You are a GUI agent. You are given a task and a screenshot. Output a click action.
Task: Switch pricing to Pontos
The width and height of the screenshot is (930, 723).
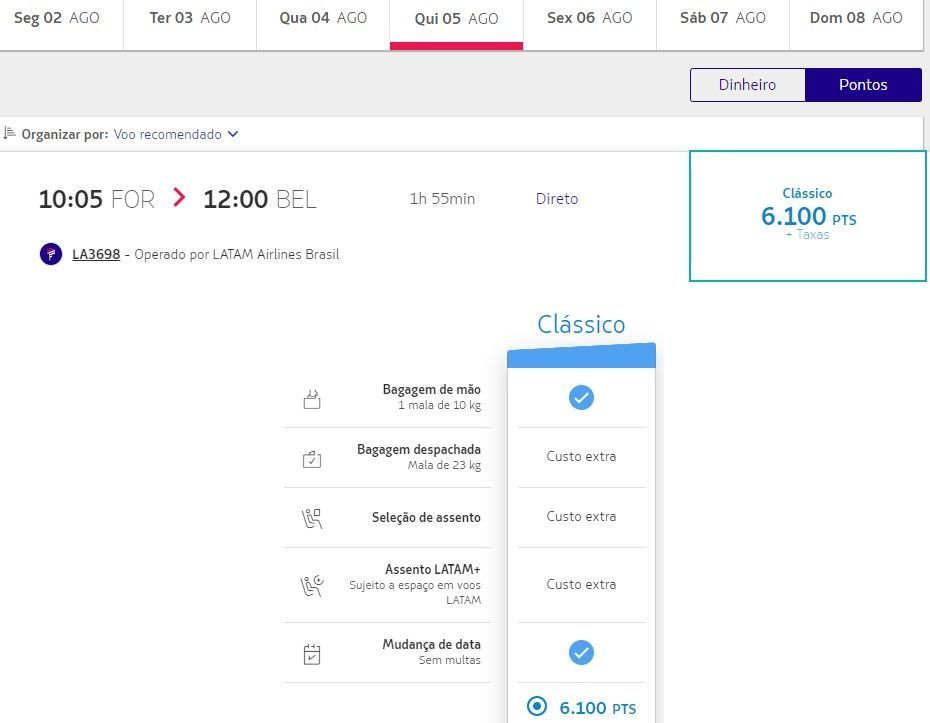863,85
